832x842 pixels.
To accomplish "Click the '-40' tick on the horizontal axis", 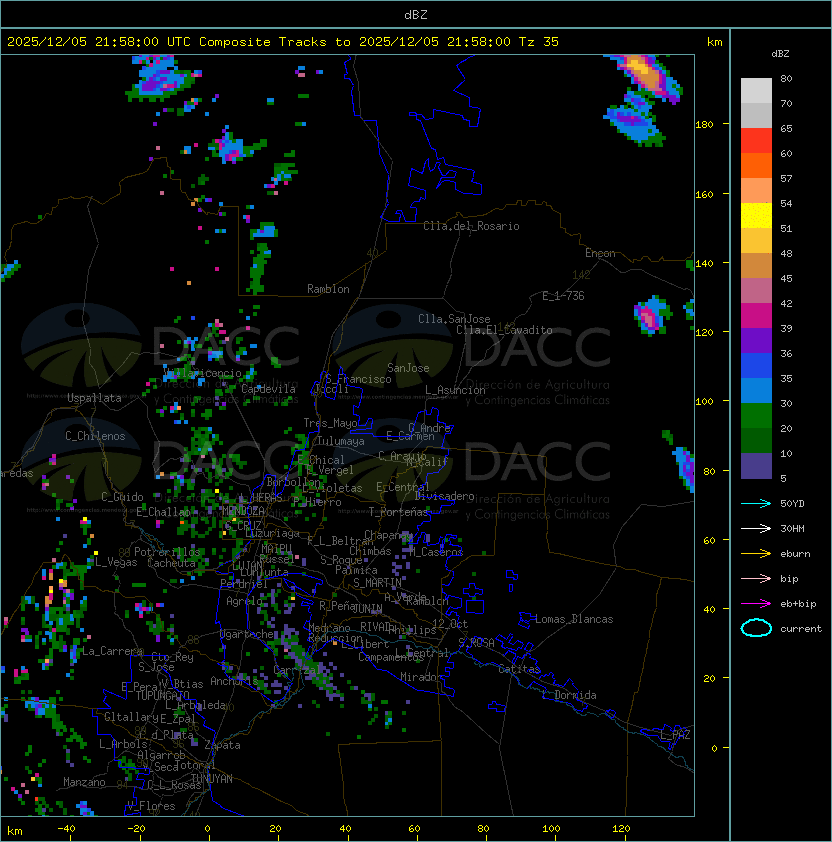I will tap(66, 829).
